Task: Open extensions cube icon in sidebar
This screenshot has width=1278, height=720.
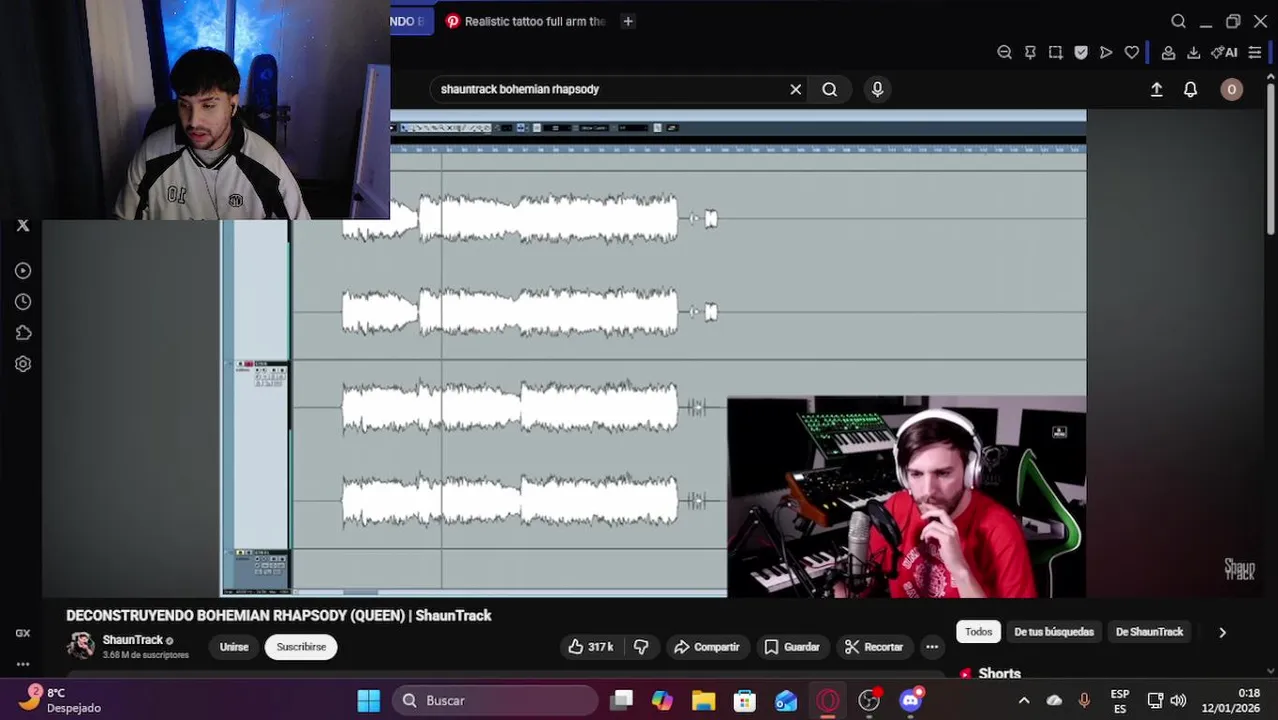Action: tap(23, 333)
